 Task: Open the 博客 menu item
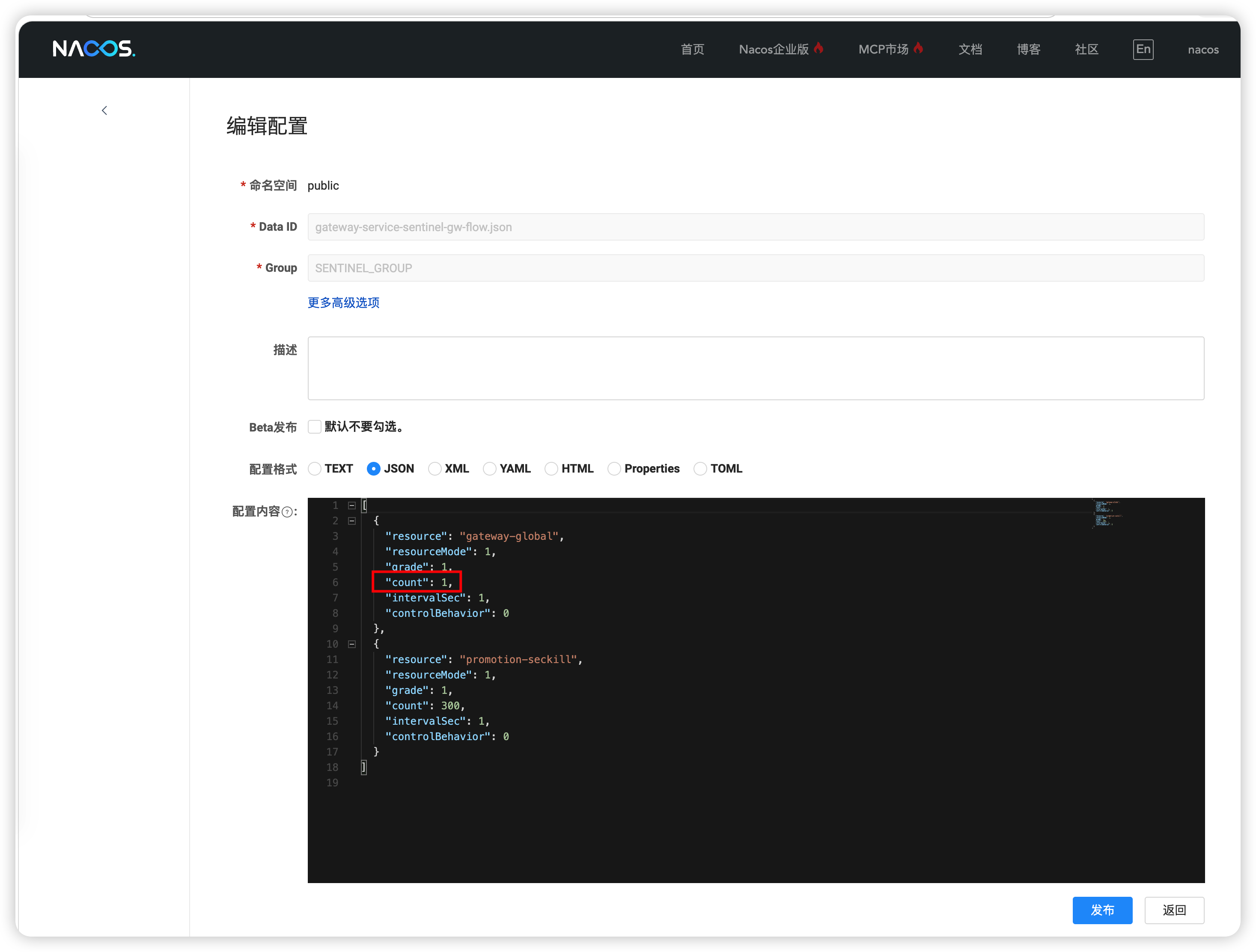pyautogui.click(x=1028, y=49)
